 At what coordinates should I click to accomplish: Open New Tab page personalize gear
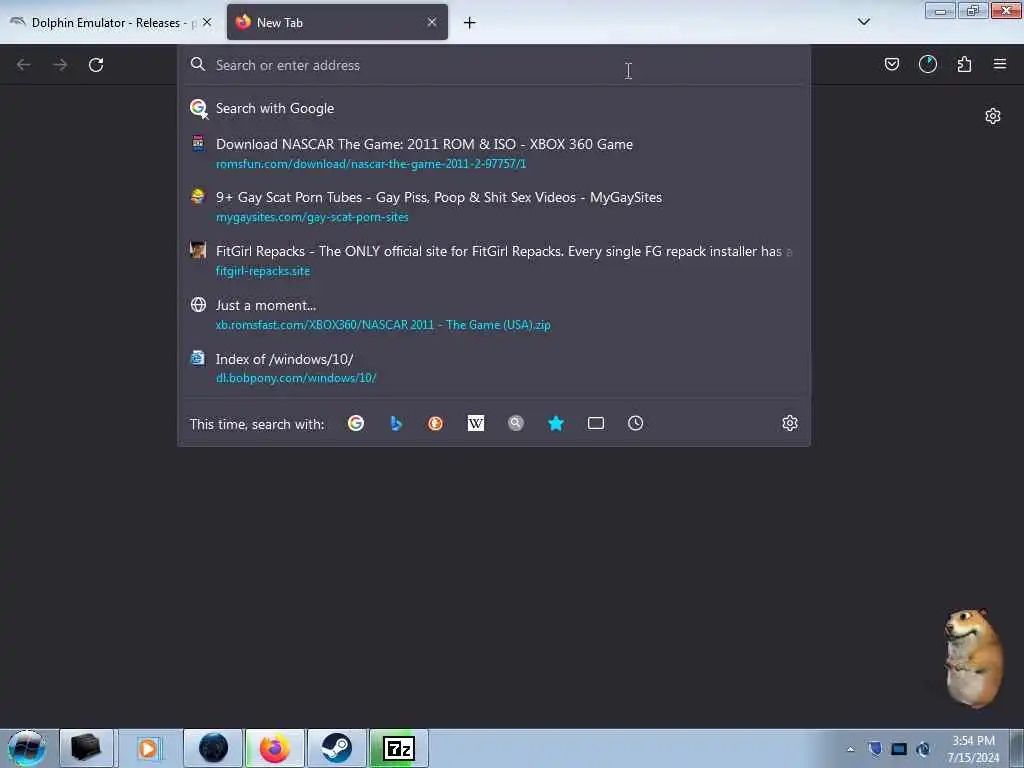(x=993, y=116)
